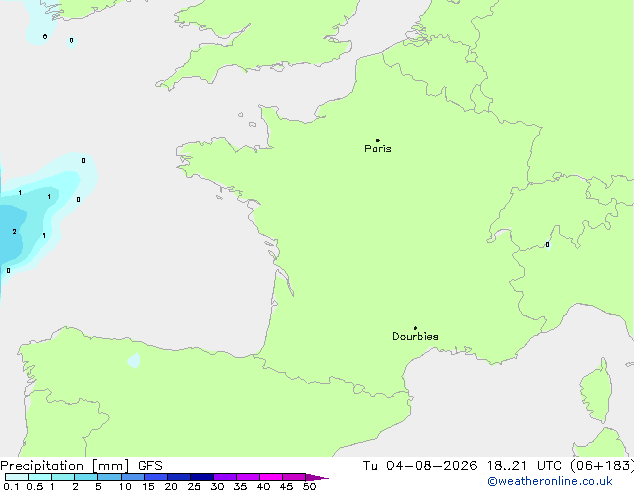Viewport: 634px width, 490px height.
Task: Select the Paris location dot marker
Action: [378, 140]
